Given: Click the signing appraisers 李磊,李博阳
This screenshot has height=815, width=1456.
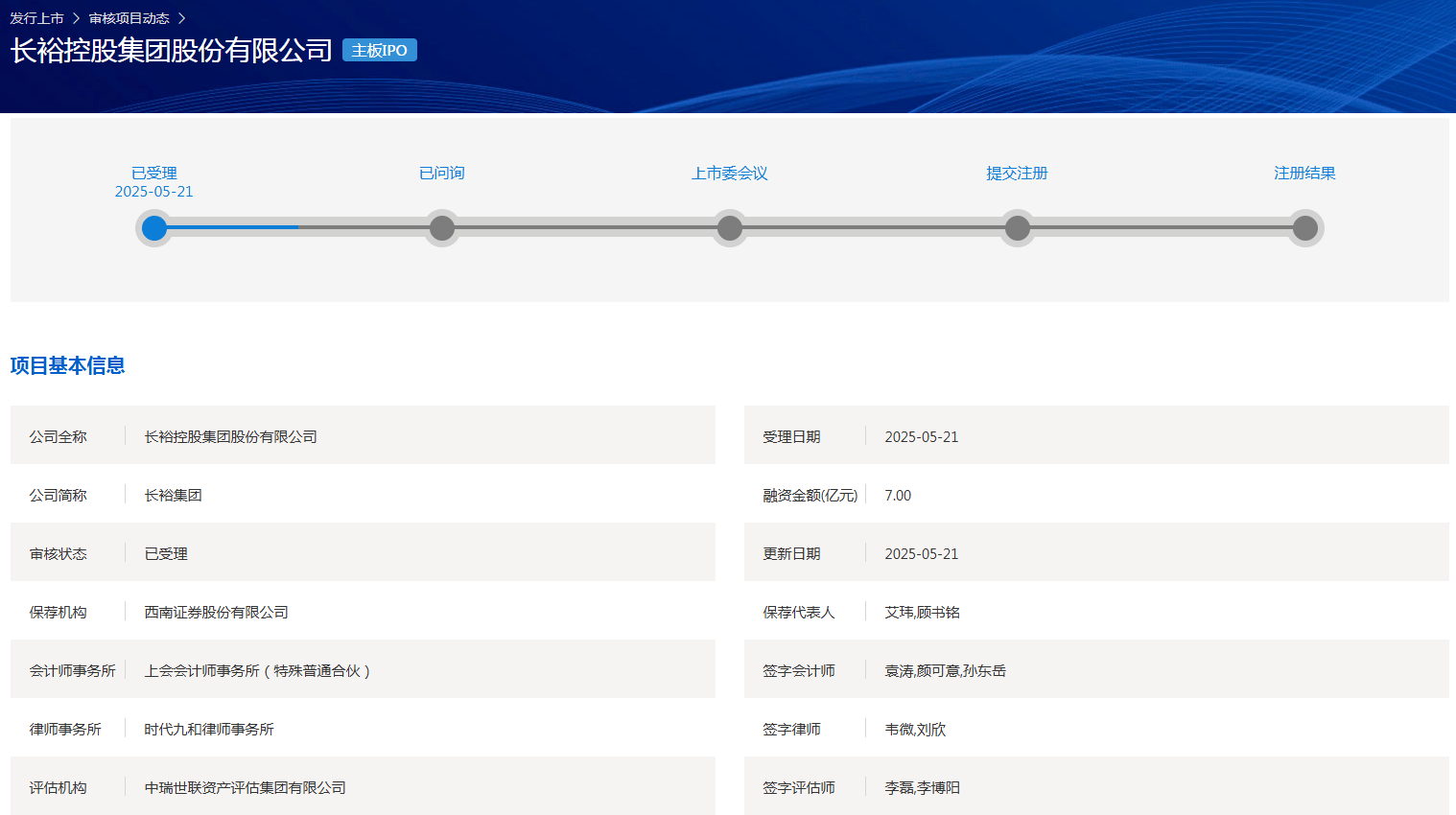Looking at the screenshot, I should 923,787.
